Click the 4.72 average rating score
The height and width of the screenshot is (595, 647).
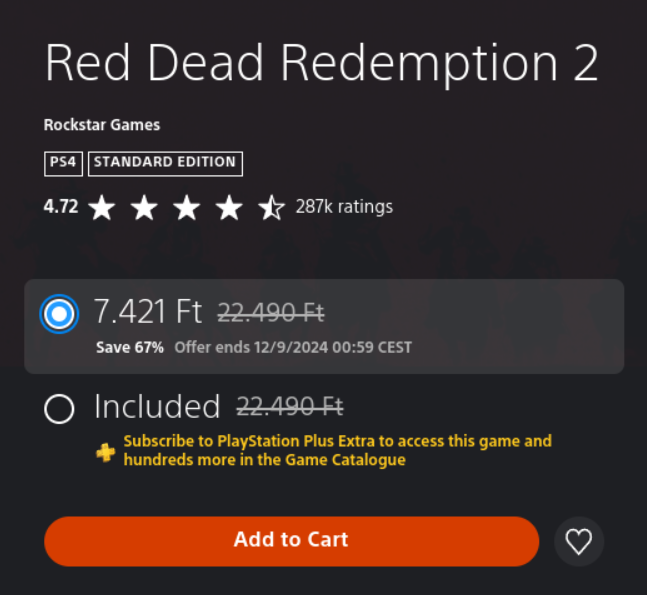click(x=61, y=207)
